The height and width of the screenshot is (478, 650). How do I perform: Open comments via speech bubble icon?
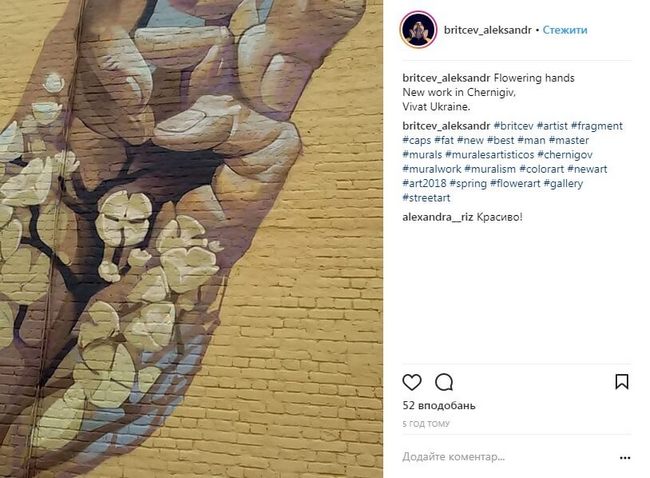tap(444, 382)
